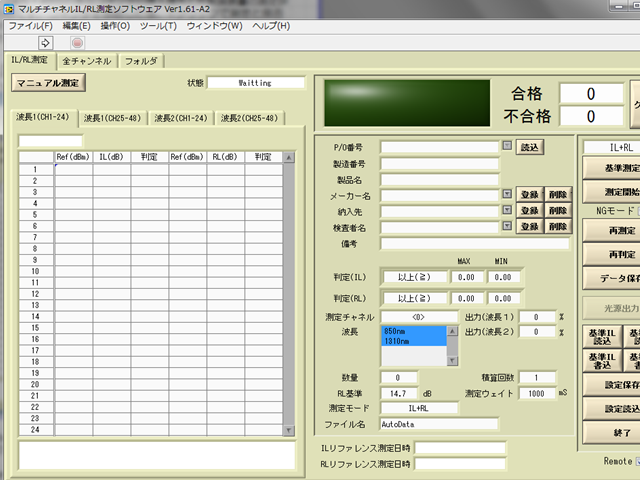Click 登録 button in the 検査者名 row
The width and height of the screenshot is (640, 480).
(530, 227)
